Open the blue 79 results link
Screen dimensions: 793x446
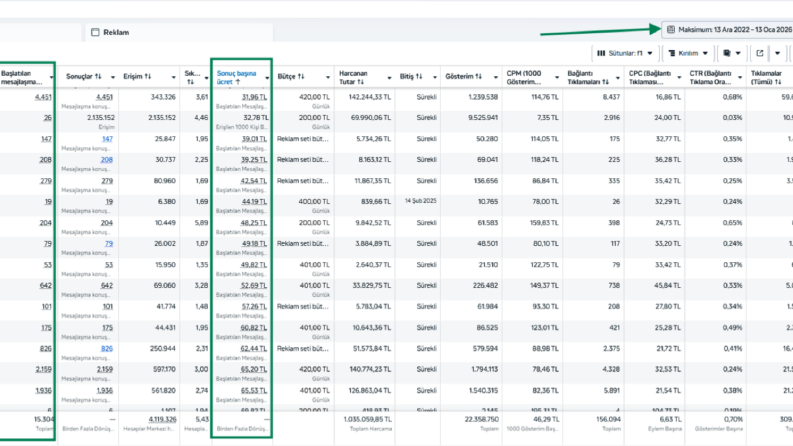click(109, 244)
